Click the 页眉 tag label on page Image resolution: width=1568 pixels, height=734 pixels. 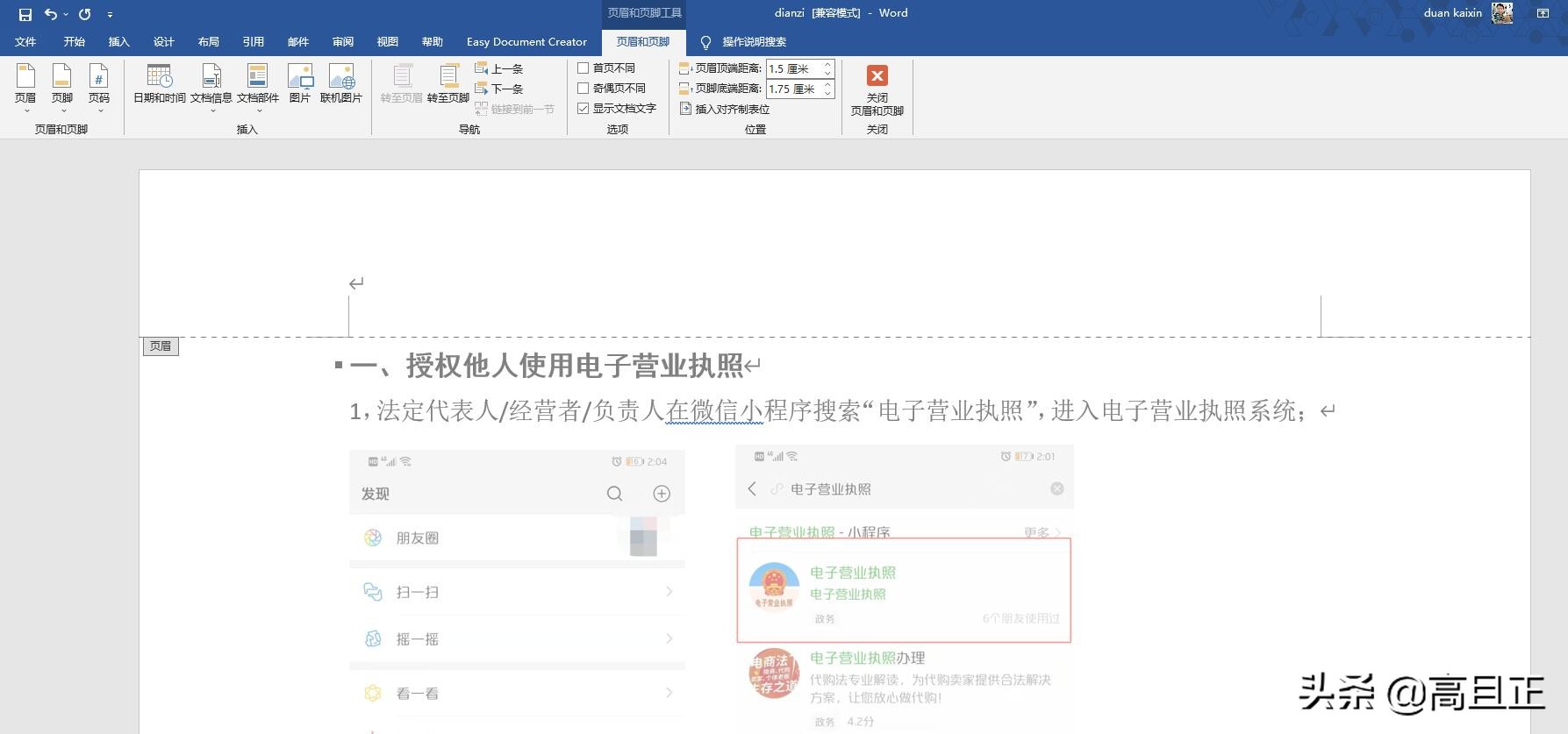point(161,346)
